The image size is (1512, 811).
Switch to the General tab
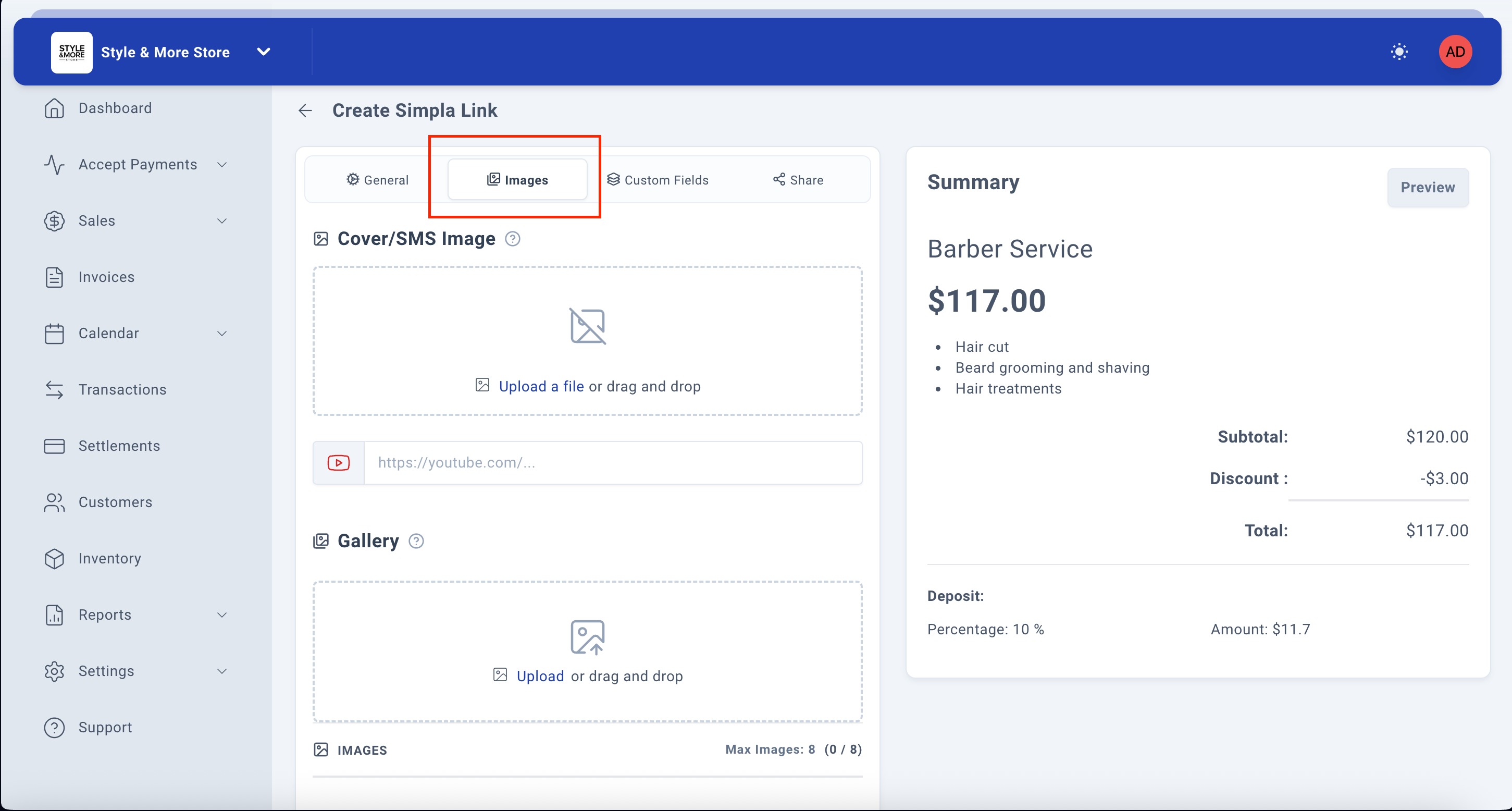coord(377,180)
